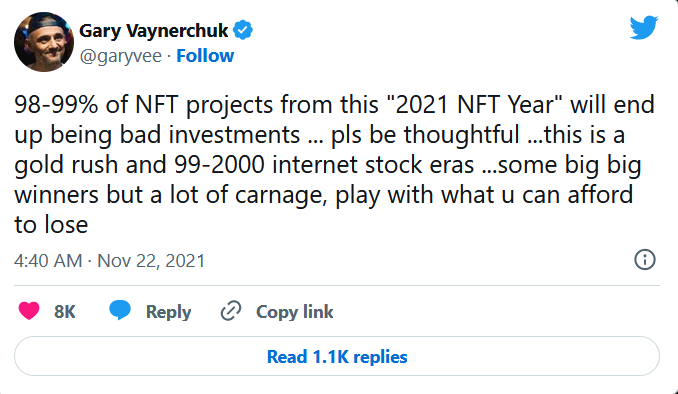The width and height of the screenshot is (678, 394).
Task: Open Twitter via the blue bird logo
Action: (x=644, y=27)
